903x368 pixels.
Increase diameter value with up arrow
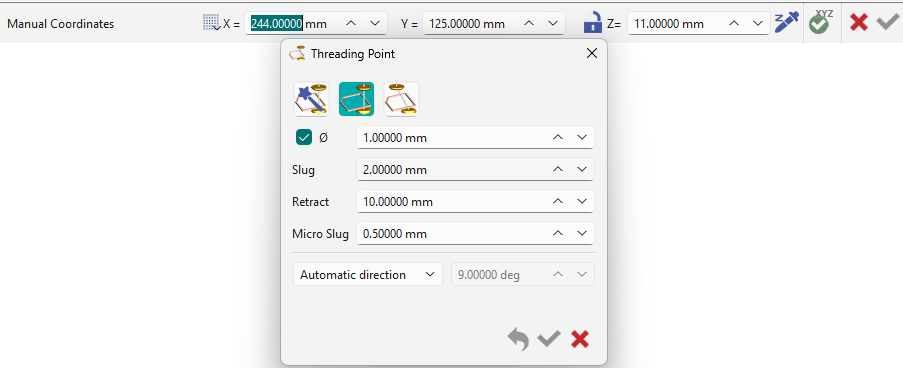coord(557,138)
